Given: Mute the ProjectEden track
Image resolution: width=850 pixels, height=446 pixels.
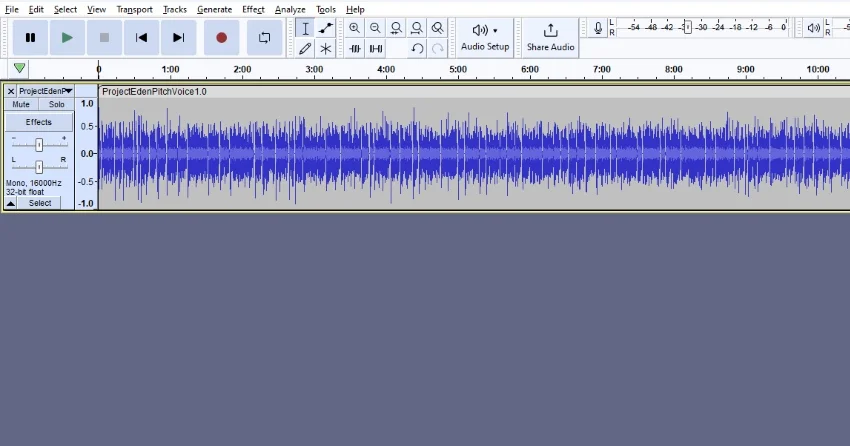Looking at the screenshot, I should click(21, 104).
